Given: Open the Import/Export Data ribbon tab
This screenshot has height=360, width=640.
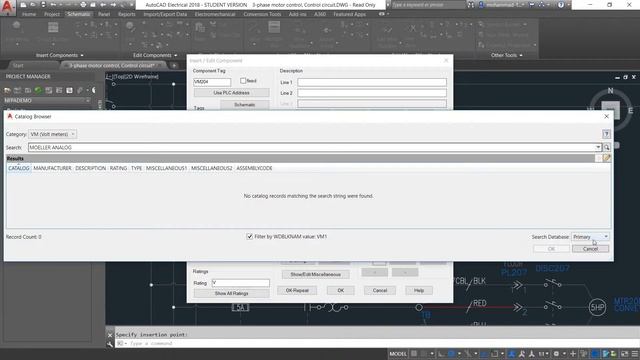Looking at the screenshot, I should point(165,14).
